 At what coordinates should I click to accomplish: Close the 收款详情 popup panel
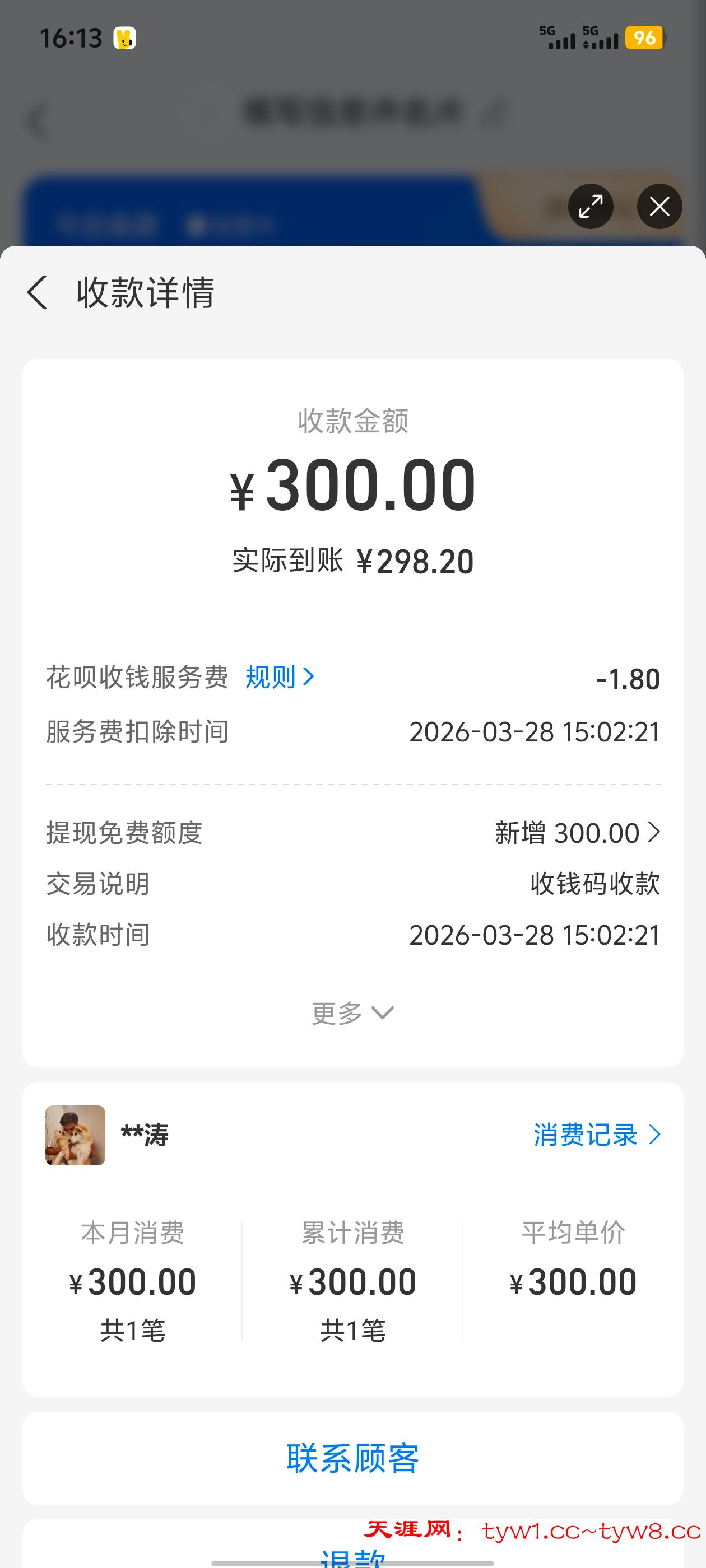[x=659, y=206]
